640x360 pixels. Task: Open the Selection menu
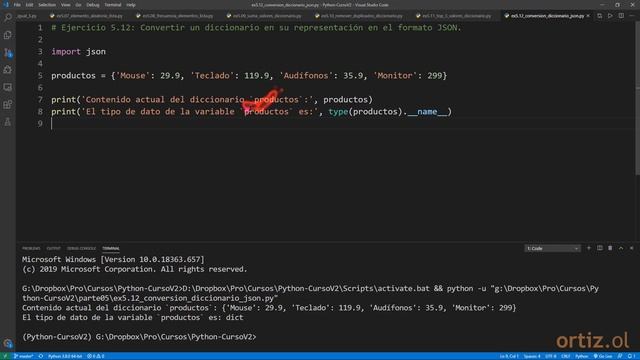point(47,5)
